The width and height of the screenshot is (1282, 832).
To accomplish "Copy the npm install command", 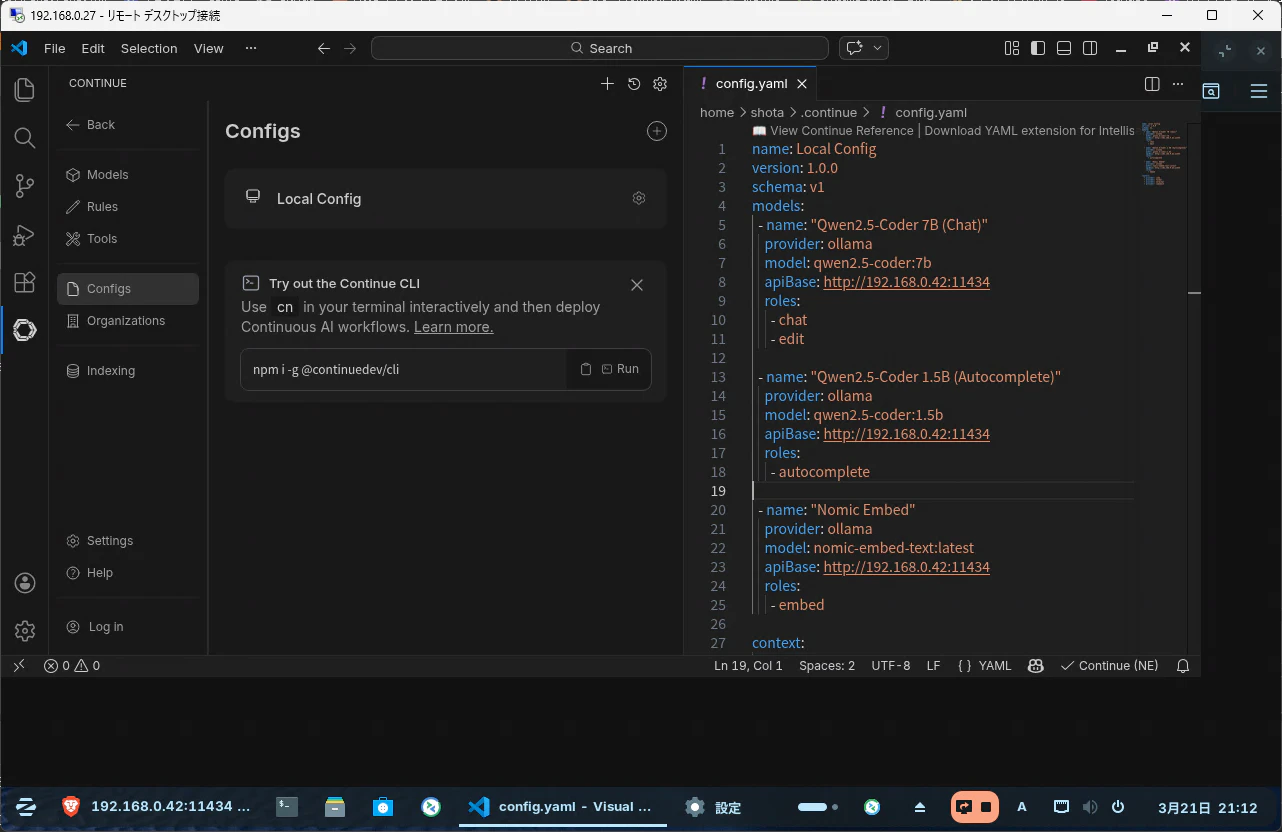I will click(x=586, y=369).
